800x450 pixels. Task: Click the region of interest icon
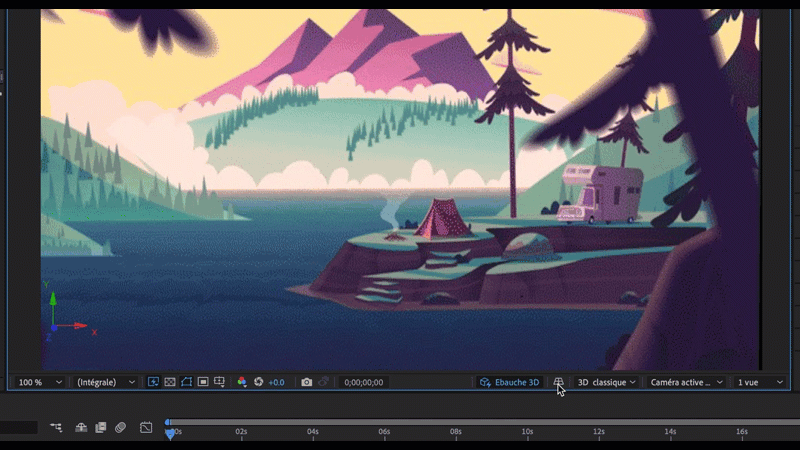click(203, 382)
